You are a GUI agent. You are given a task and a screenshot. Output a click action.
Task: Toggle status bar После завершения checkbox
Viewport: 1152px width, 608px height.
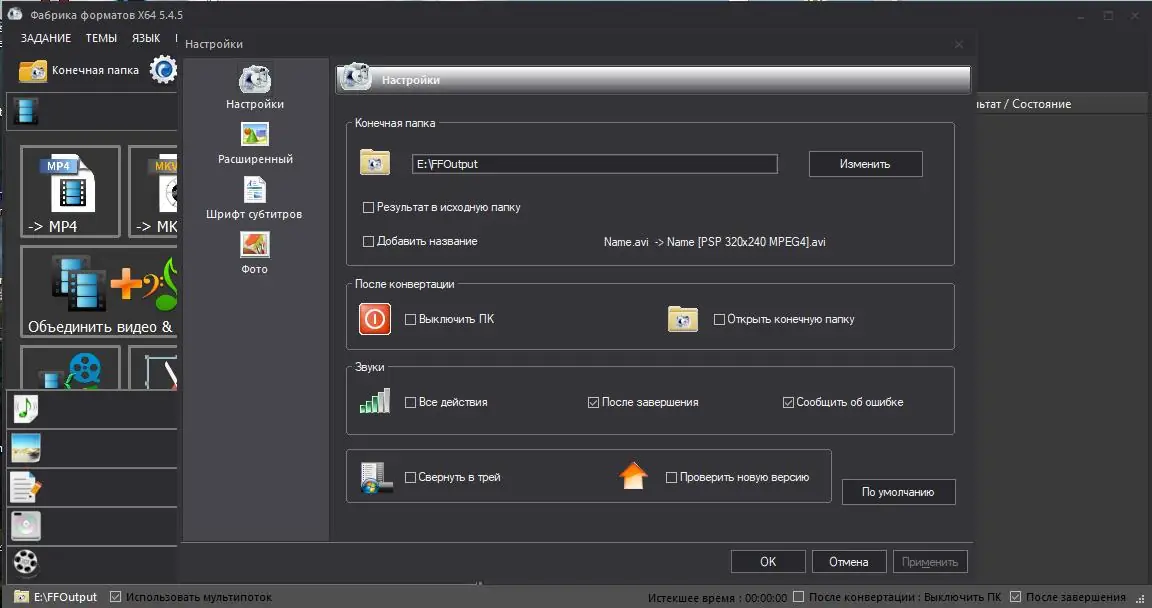pyautogui.click(x=1015, y=597)
